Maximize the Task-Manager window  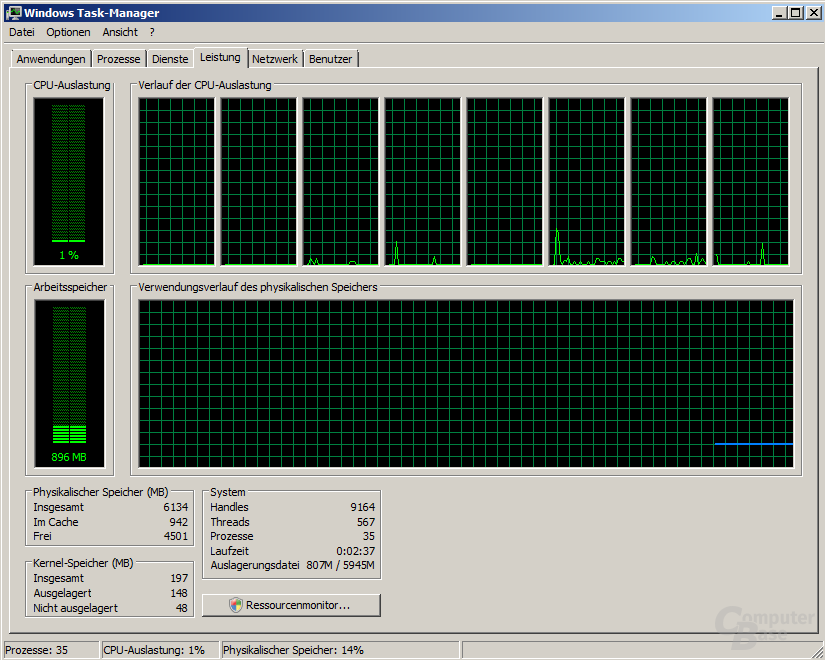[x=796, y=13]
